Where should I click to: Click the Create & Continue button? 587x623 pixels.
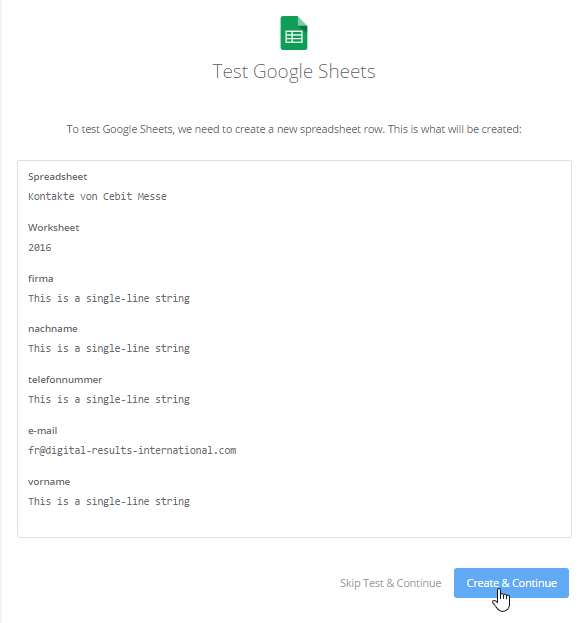tap(511, 582)
